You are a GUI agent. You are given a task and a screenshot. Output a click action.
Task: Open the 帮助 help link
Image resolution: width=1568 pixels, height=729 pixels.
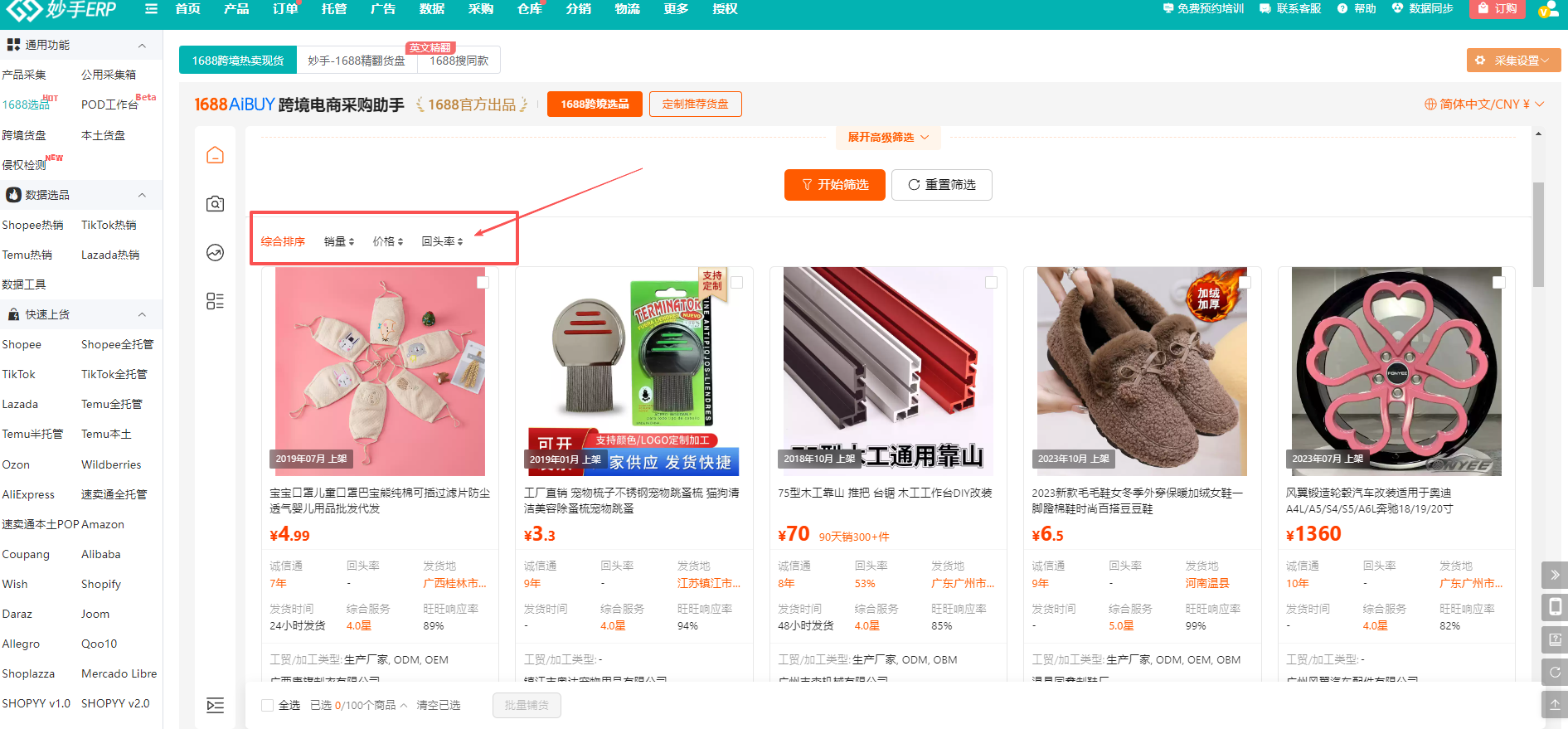[x=1357, y=8]
